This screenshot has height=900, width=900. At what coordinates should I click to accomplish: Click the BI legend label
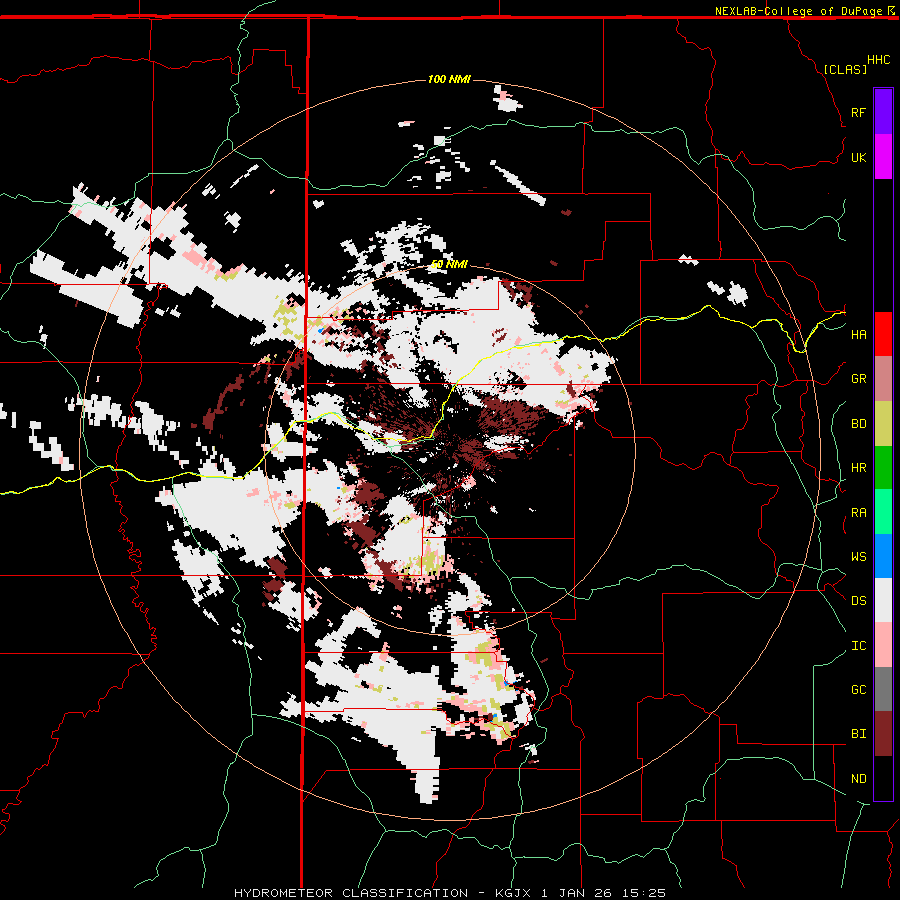click(x=858, y=734)
